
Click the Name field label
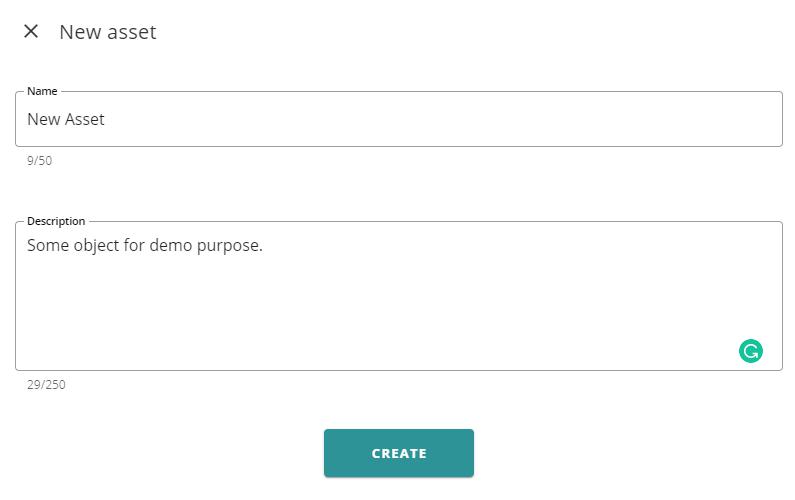[x=42, y=91]
